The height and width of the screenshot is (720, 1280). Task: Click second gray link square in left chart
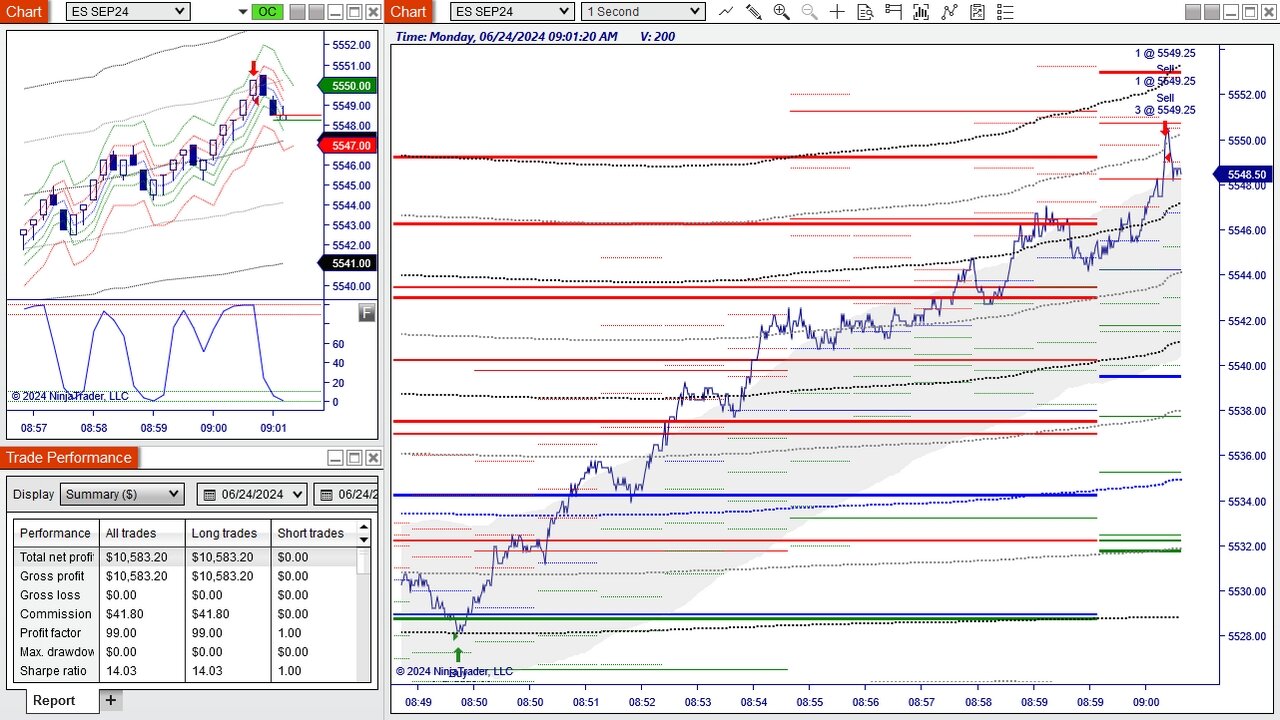pos(316,12)
